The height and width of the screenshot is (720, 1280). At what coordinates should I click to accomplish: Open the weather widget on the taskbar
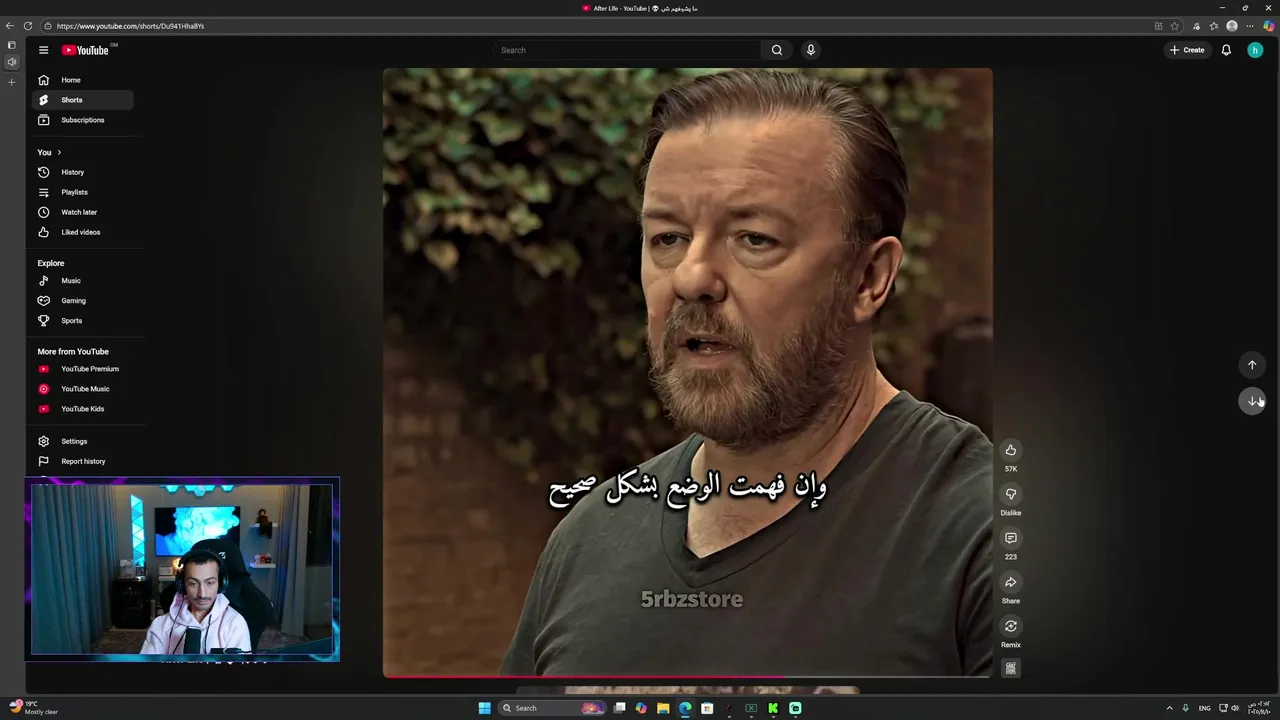(33, 708)
